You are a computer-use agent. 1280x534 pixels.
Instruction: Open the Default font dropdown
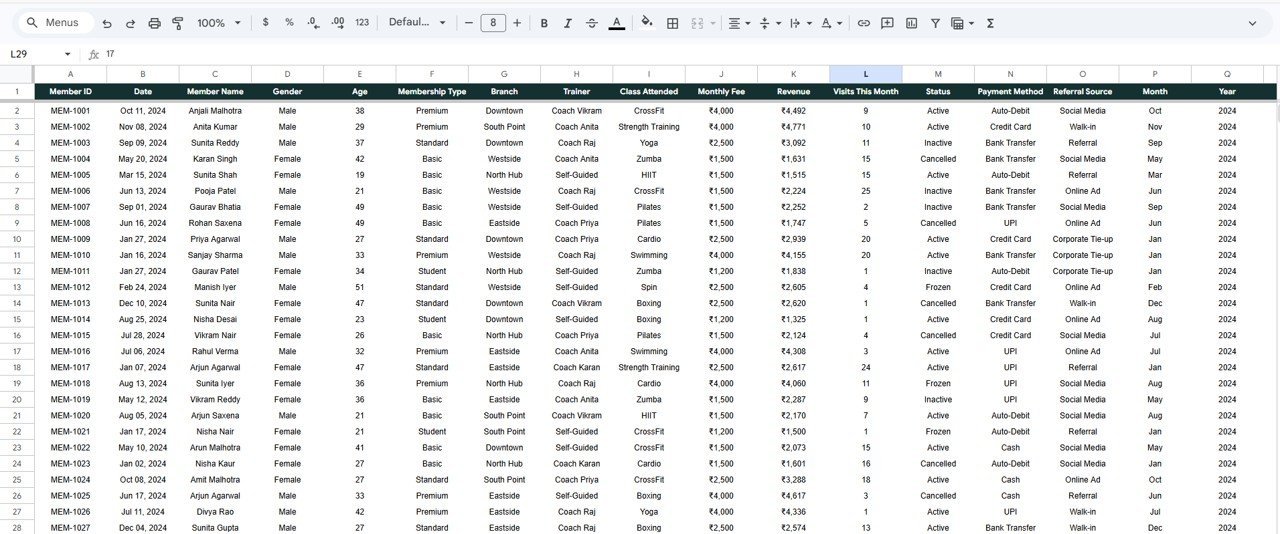[417, 23]
